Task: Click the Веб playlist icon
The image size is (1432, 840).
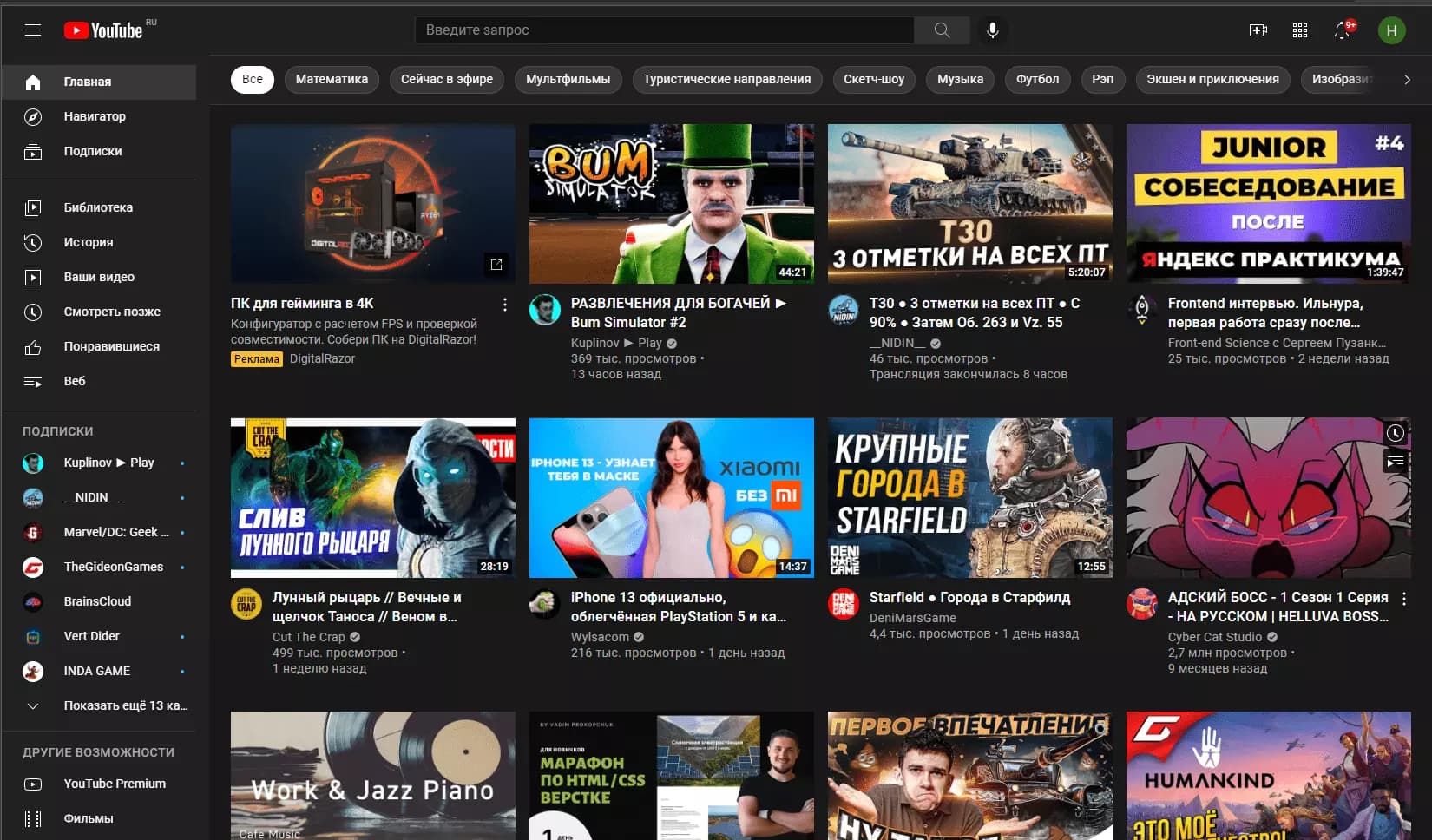Action: [x=33, y=382]
